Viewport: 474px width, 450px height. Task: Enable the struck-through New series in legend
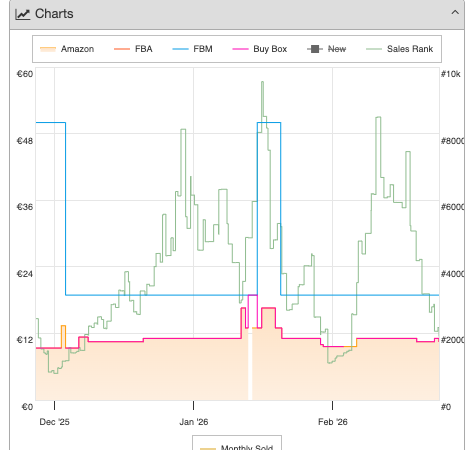coord(326,49)
